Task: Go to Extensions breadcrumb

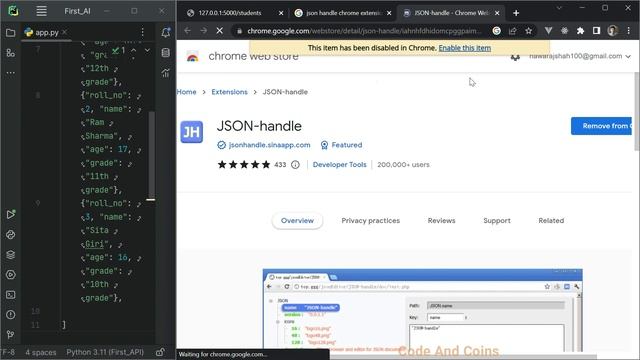Action: (229, 92)
